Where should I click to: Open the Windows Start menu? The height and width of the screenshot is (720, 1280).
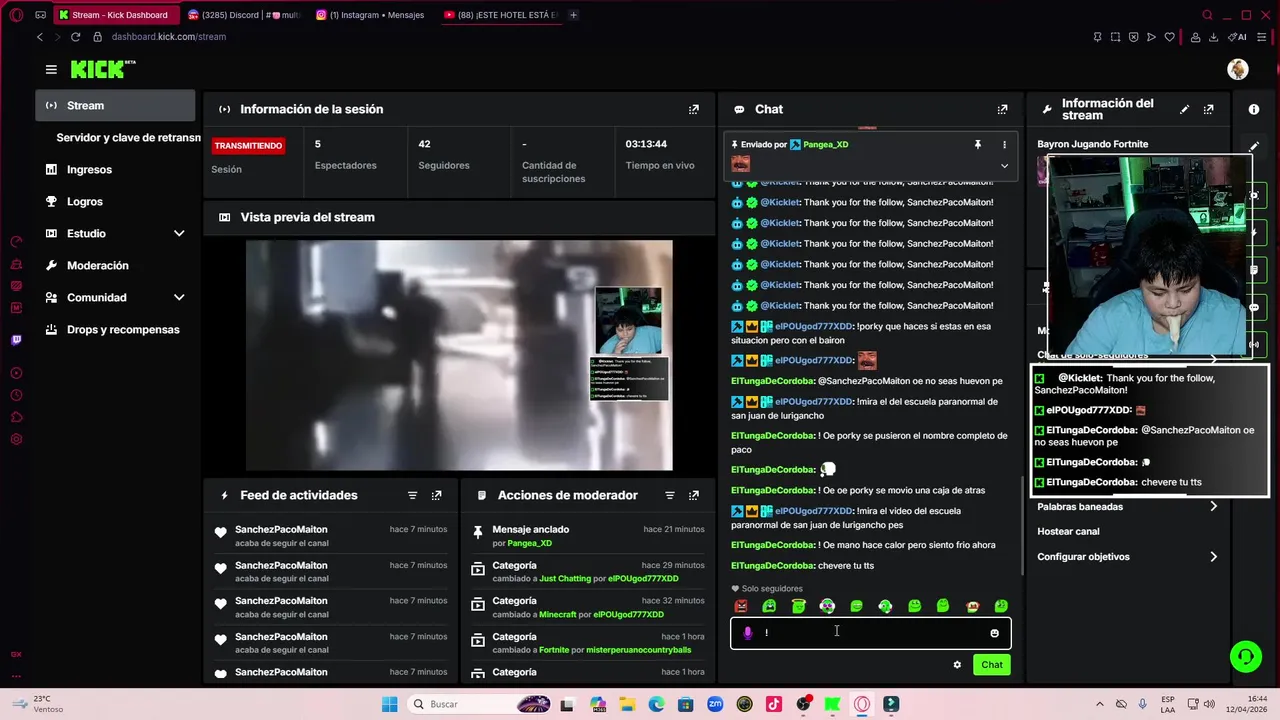pos(389,704)
